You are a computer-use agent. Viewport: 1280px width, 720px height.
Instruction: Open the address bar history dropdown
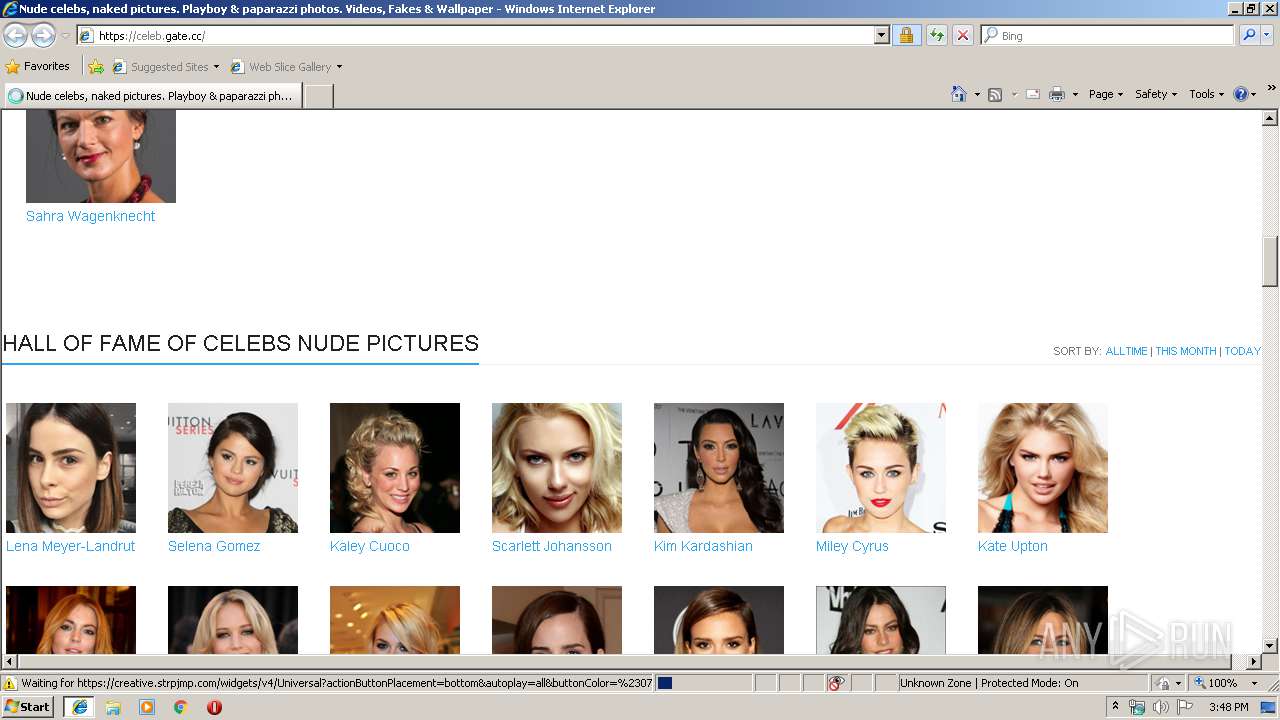click(x=881, y=35)
